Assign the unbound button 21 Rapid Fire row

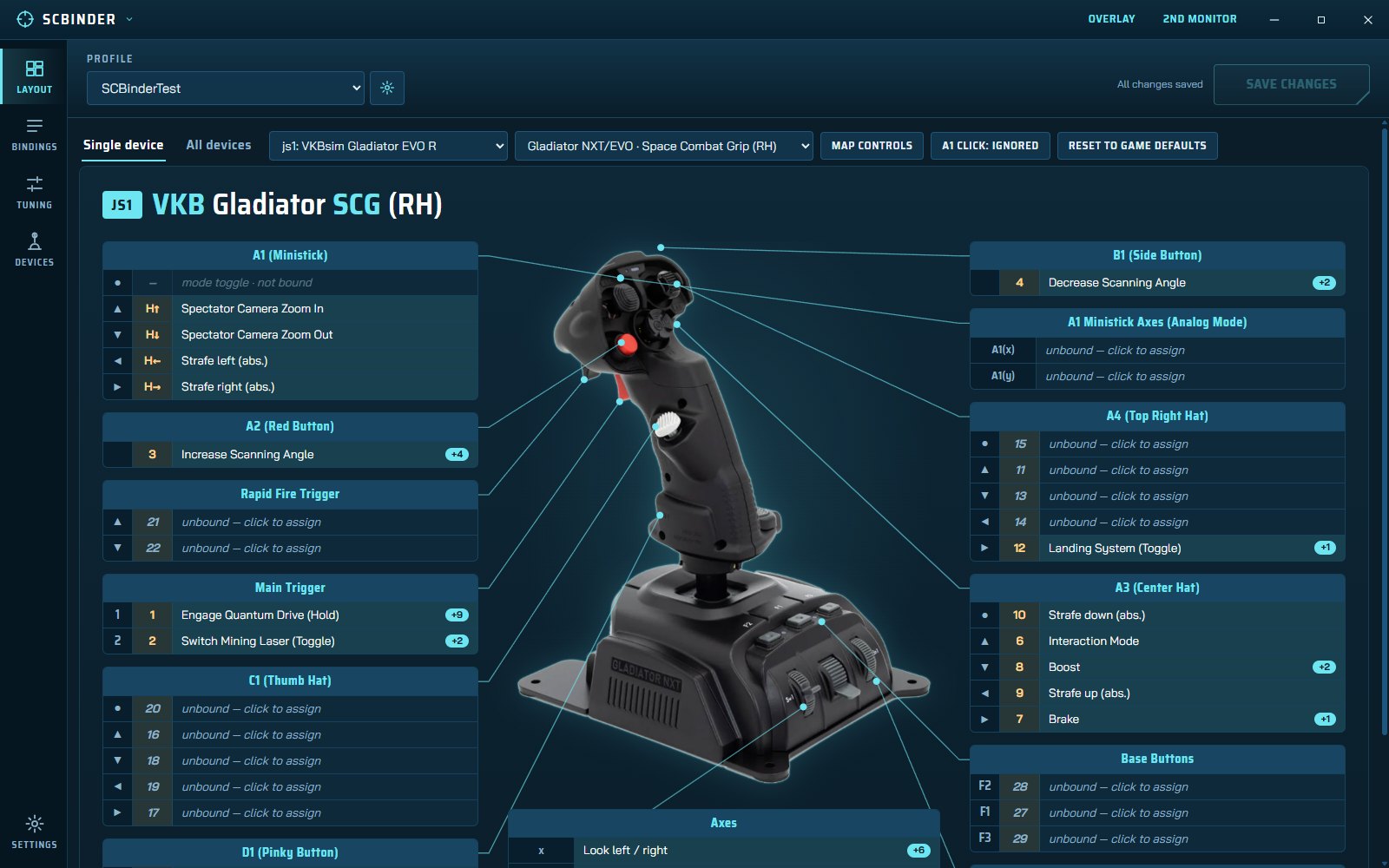click(x=290, y=522)
